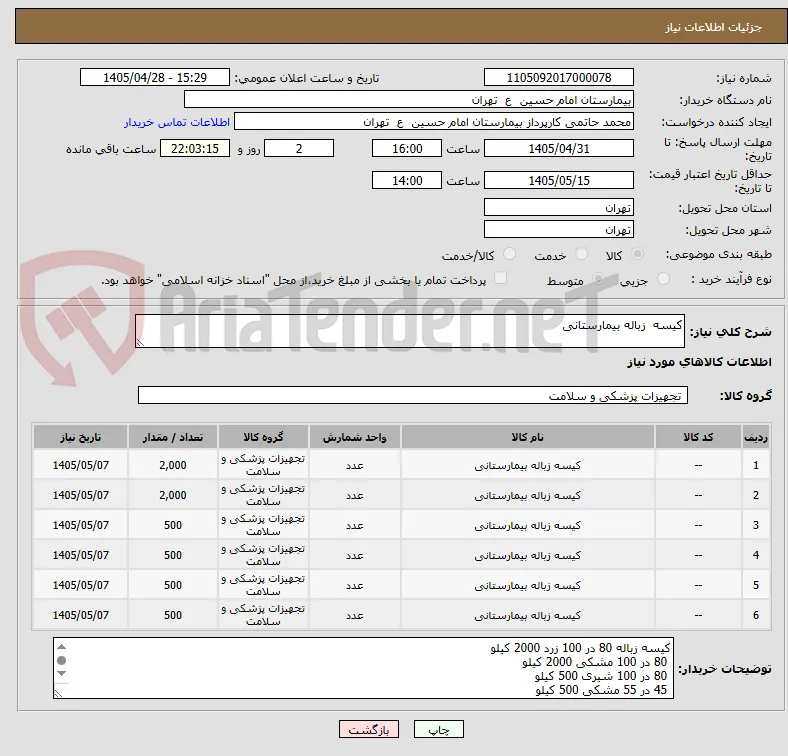Screen dimensions: 788x756
Task: Click the scroll up arrow in buyer notes
Action: coord(61,647)
